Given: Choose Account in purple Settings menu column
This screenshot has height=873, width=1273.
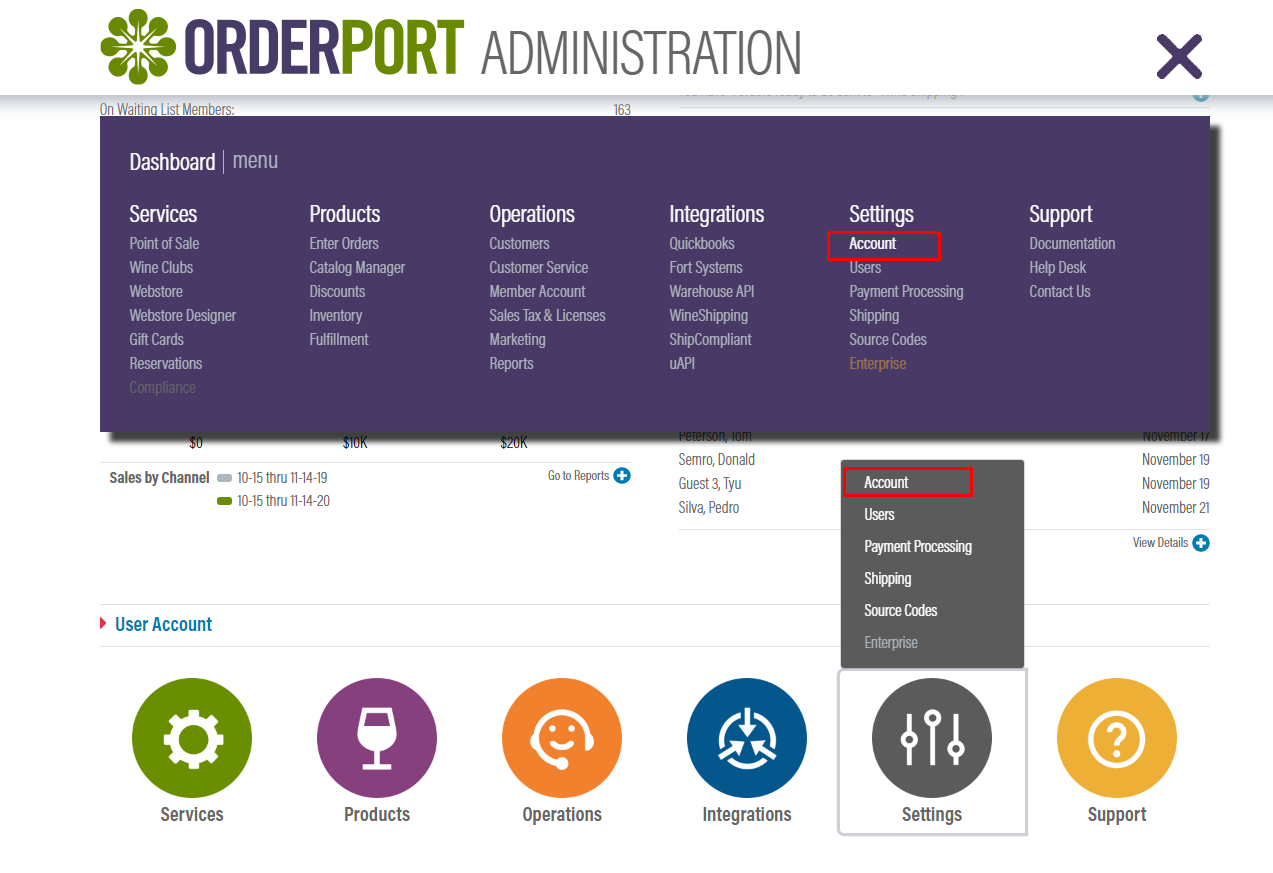Looking at the screenshot, I should [873, 243].
